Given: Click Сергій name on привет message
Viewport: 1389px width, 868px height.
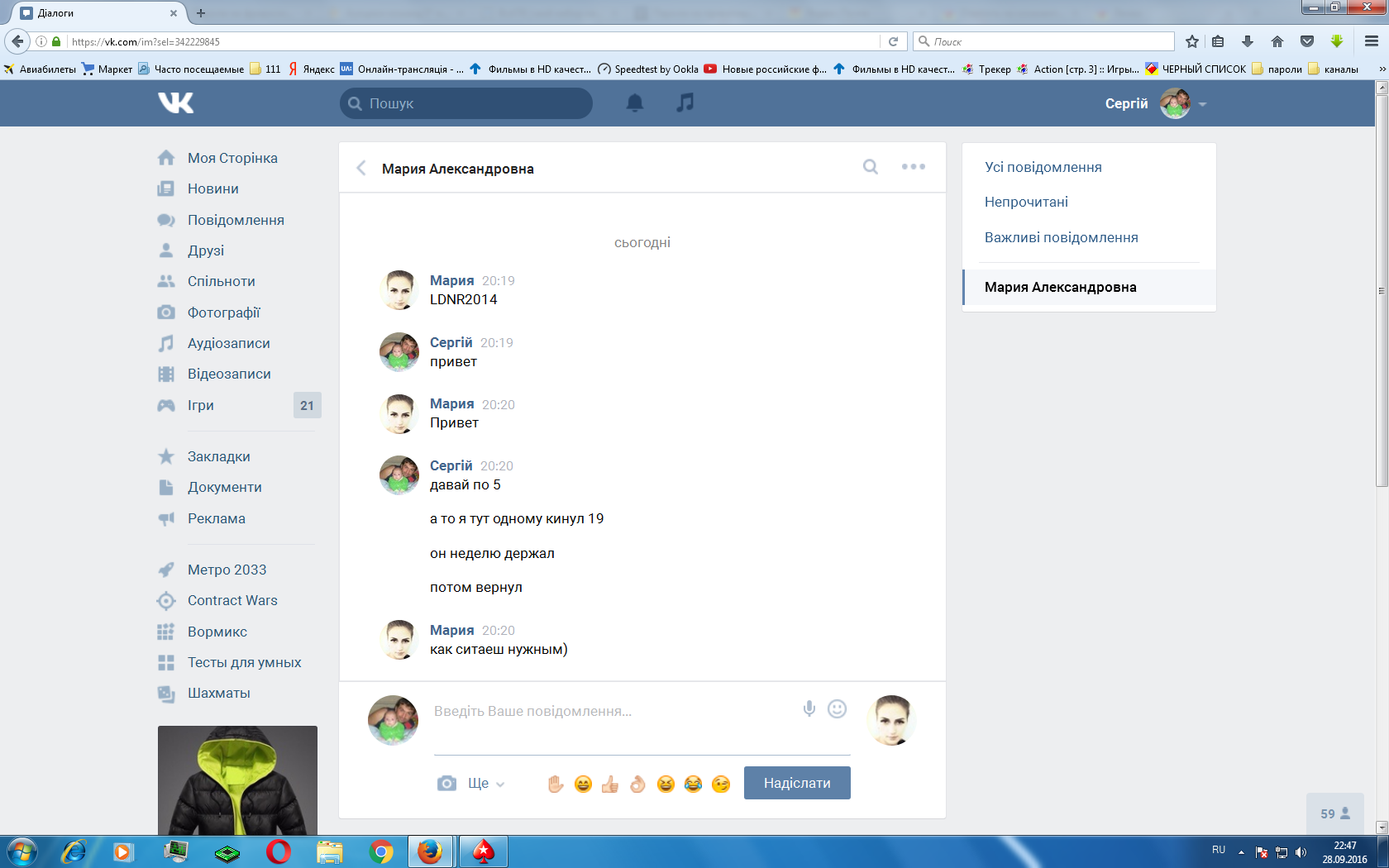Looking at the screenshot, I should point(451,342).
